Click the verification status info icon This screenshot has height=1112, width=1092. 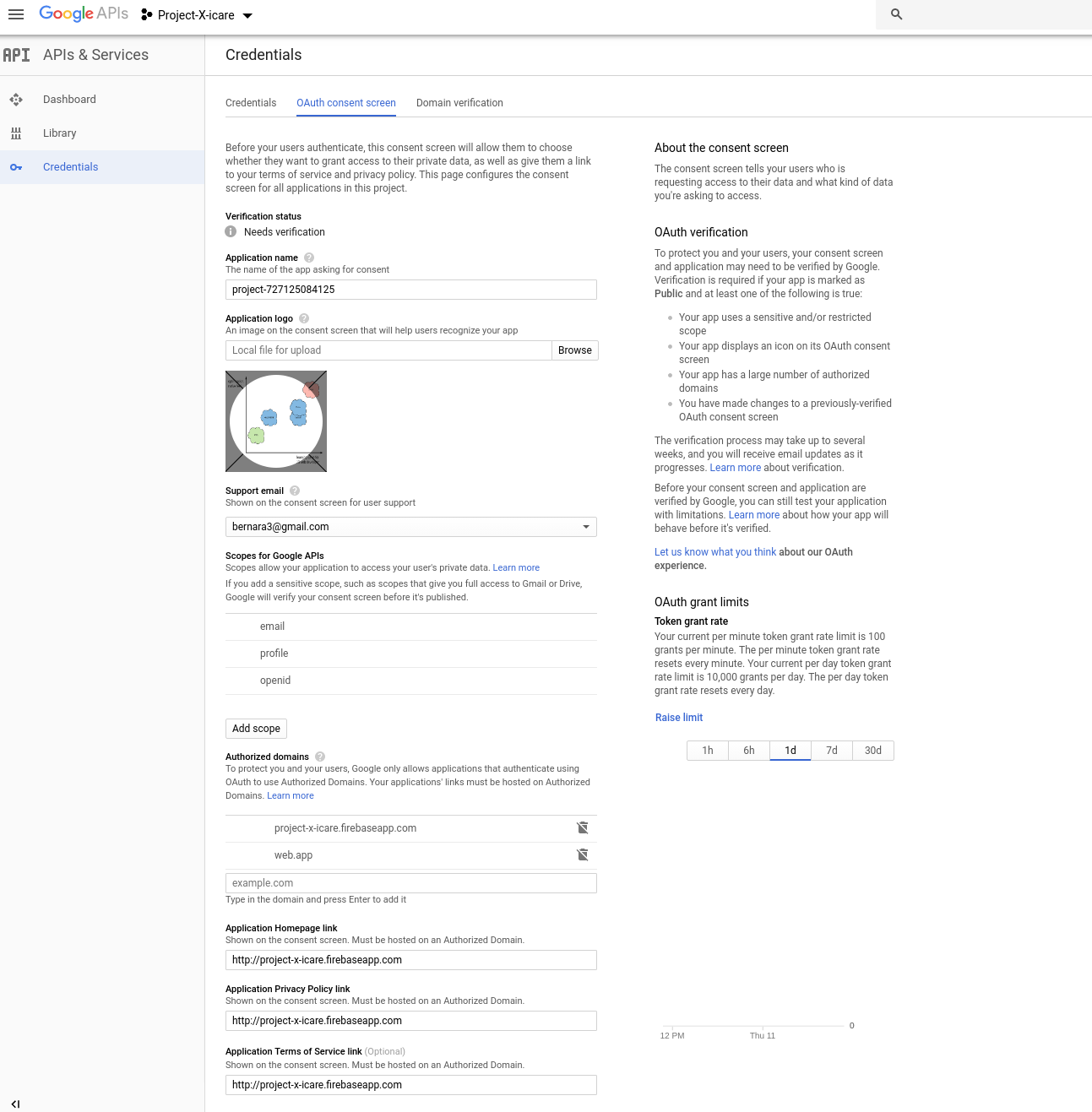point(231,231)
